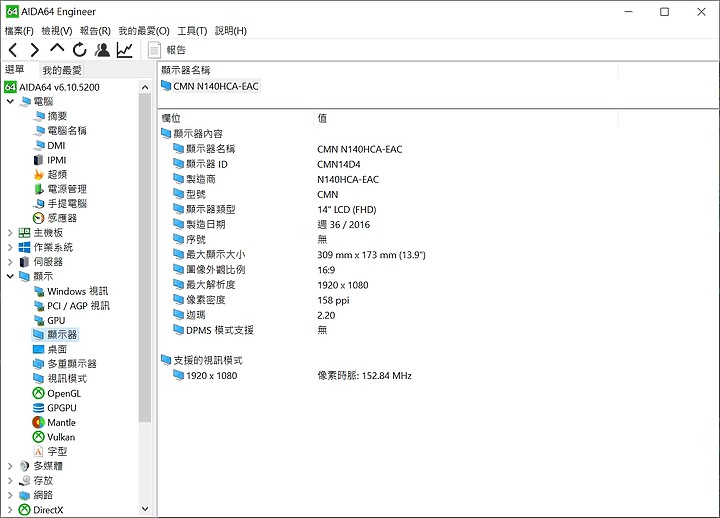This screenshot has width=720, height=518.
Task: Select the 存放 storage icon
Action: [x=24, y=481]
